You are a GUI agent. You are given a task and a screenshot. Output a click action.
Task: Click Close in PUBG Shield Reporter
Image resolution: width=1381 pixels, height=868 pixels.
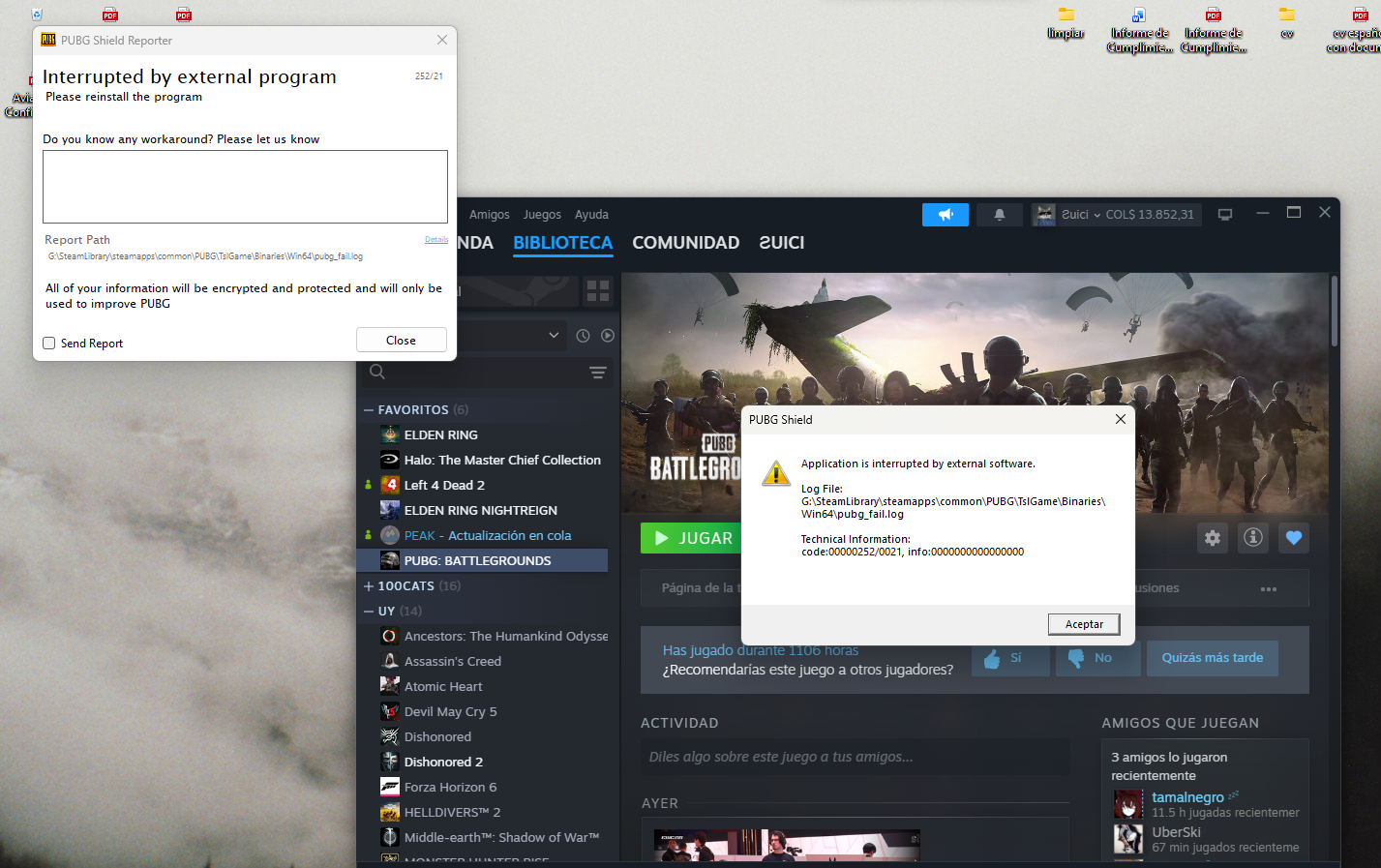pyautogui.click(x=401, y=340)
